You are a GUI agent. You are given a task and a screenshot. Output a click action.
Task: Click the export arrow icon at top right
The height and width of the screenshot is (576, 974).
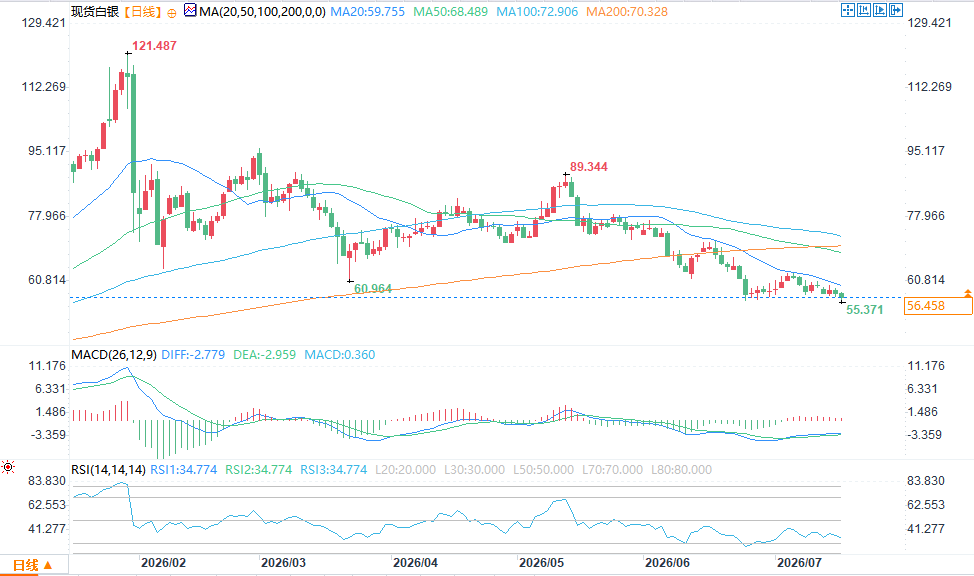click(x=896, y=10)
